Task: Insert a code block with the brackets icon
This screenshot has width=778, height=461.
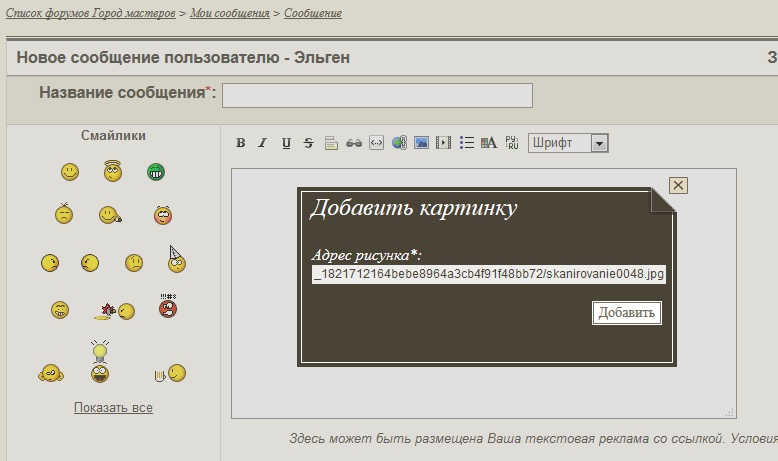Action: (x=377, y=143)
